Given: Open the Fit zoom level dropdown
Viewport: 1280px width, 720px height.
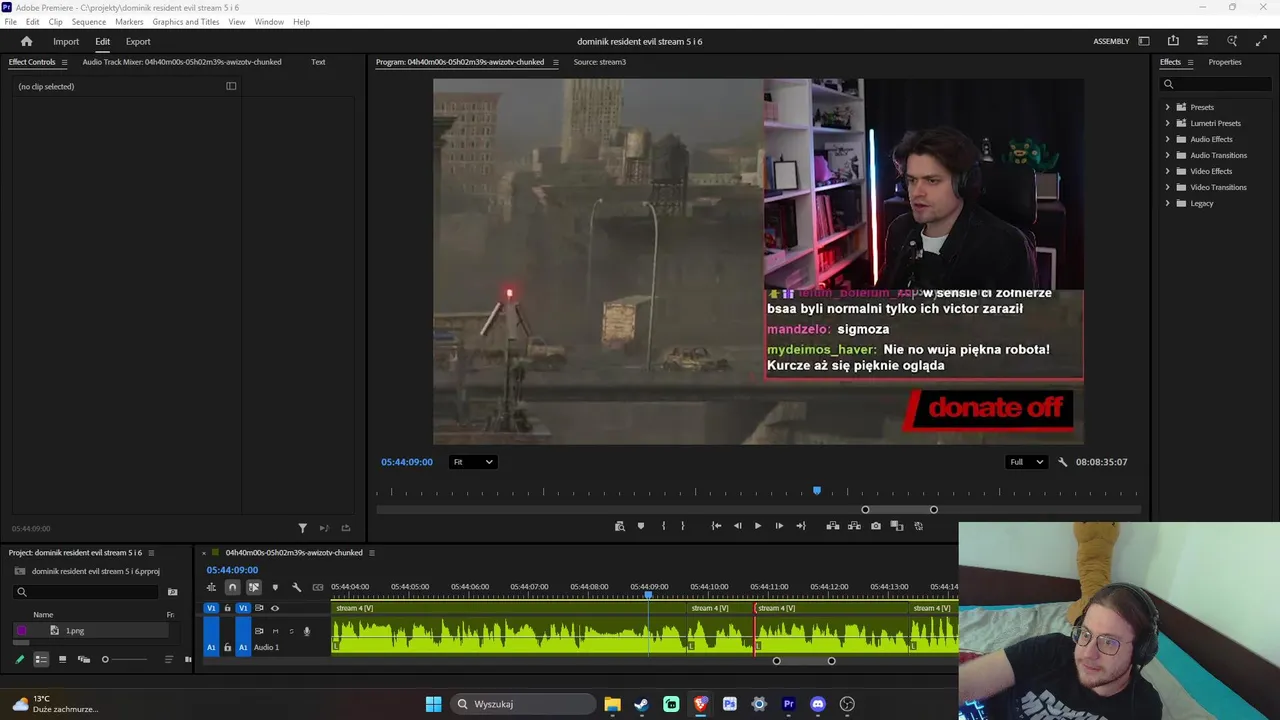Looking at the screenshot, I should pos(473,462).
